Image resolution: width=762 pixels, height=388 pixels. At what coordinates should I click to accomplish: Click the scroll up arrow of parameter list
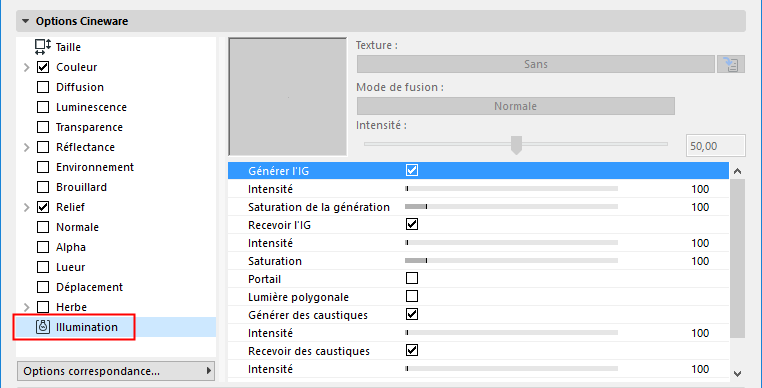tap(737, 171)
